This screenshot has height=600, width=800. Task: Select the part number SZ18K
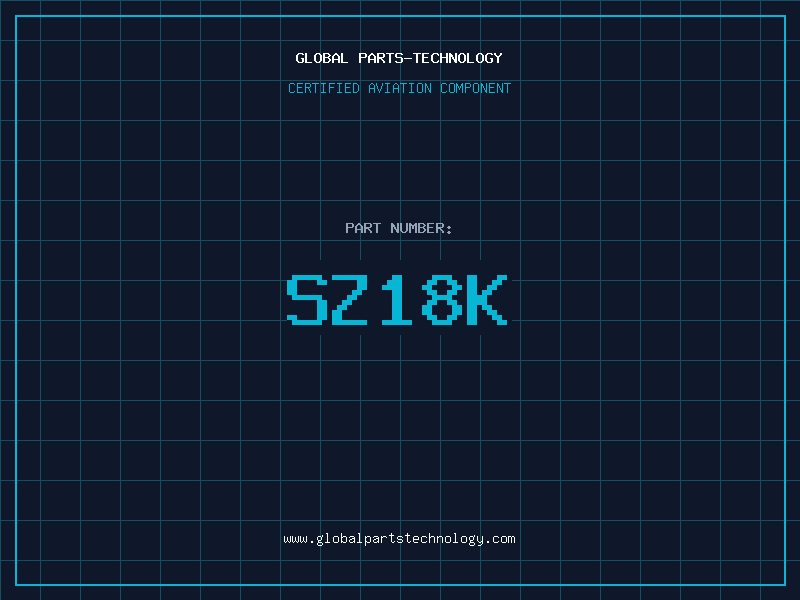pos(397,300)
